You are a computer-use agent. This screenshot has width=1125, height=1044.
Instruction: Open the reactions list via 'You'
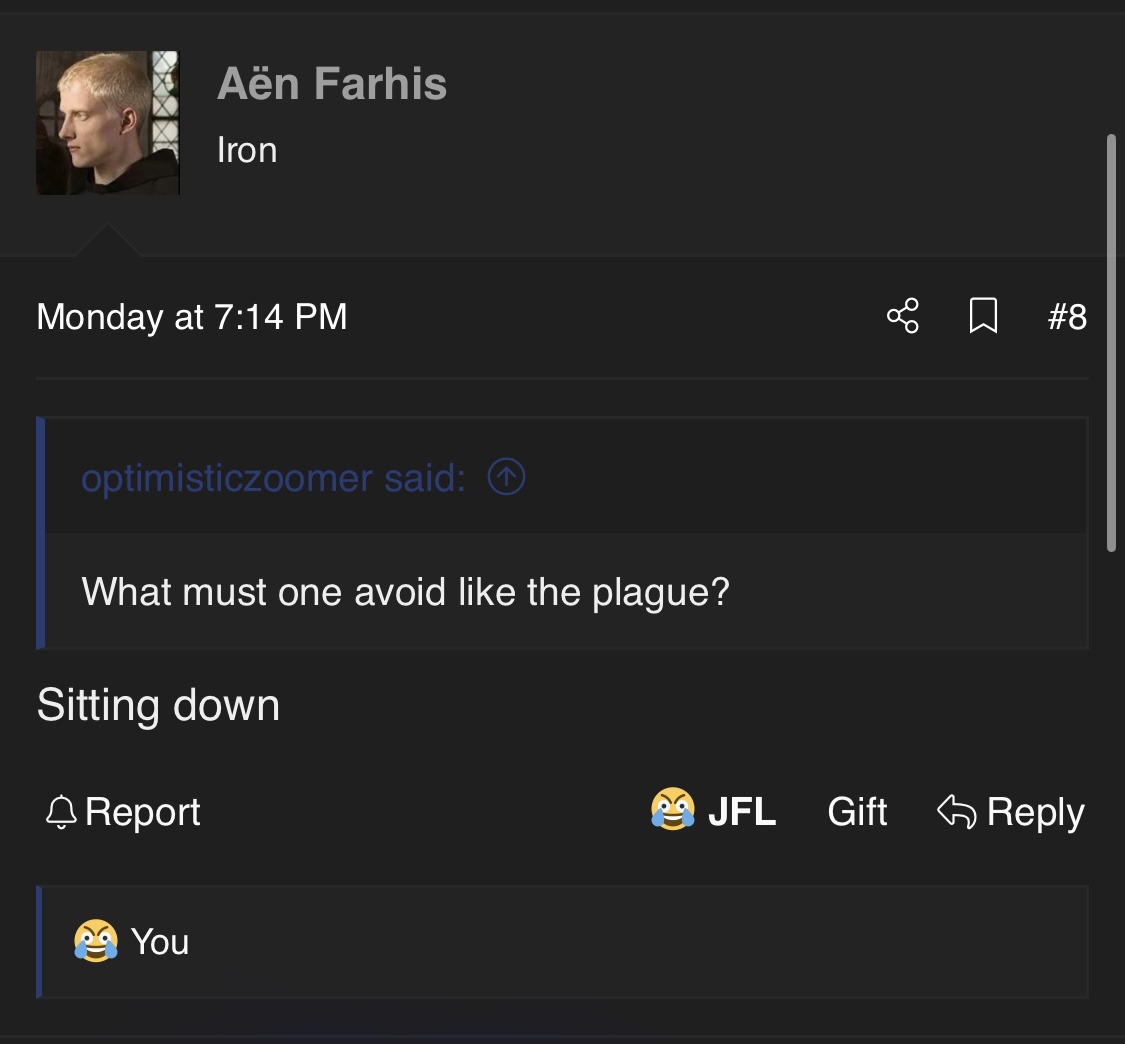160,942
